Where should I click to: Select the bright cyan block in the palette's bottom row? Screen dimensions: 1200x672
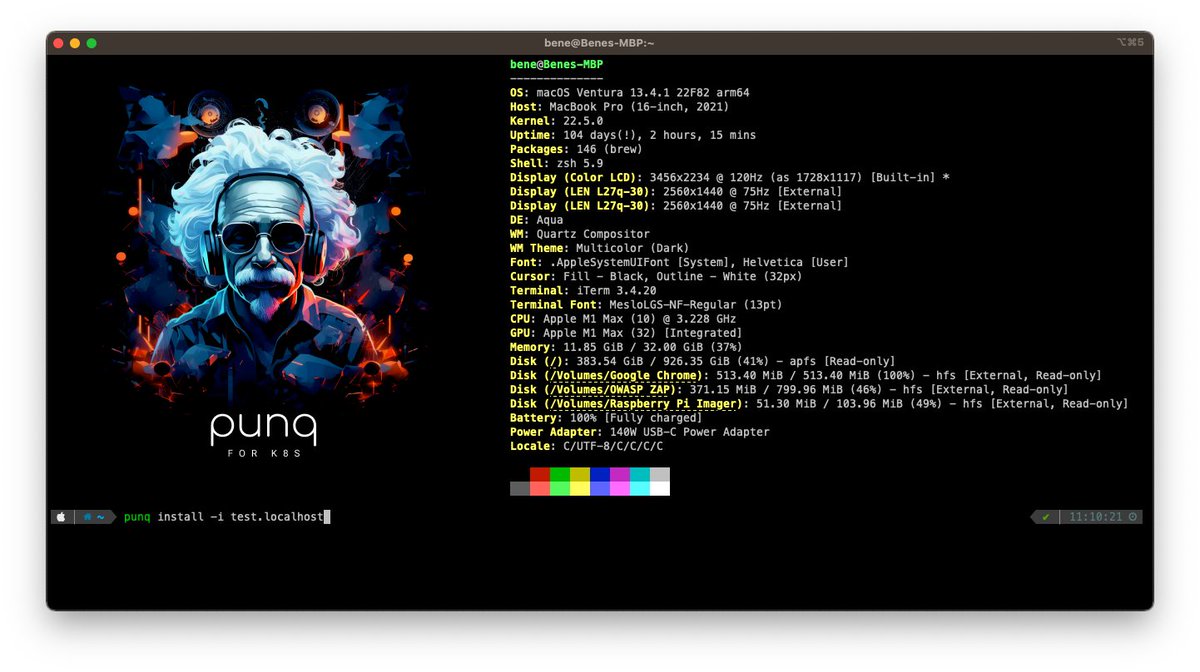pyautogui.click(x=640, y=488)
